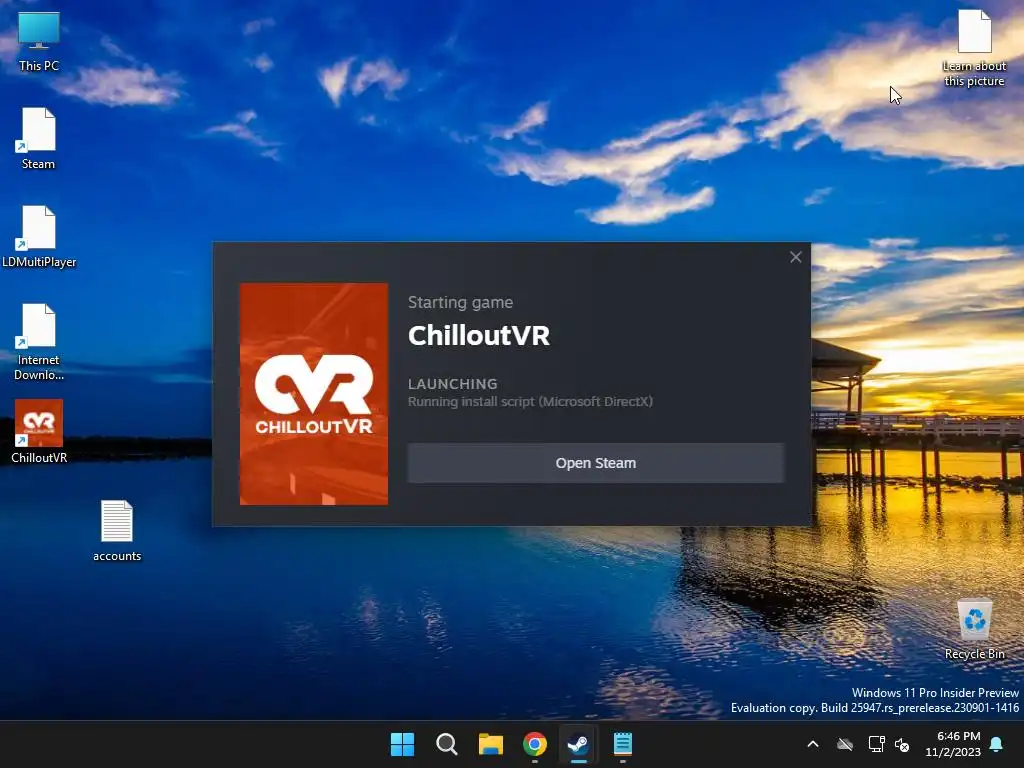Click the muted volume tray icon

click(903, 744)
